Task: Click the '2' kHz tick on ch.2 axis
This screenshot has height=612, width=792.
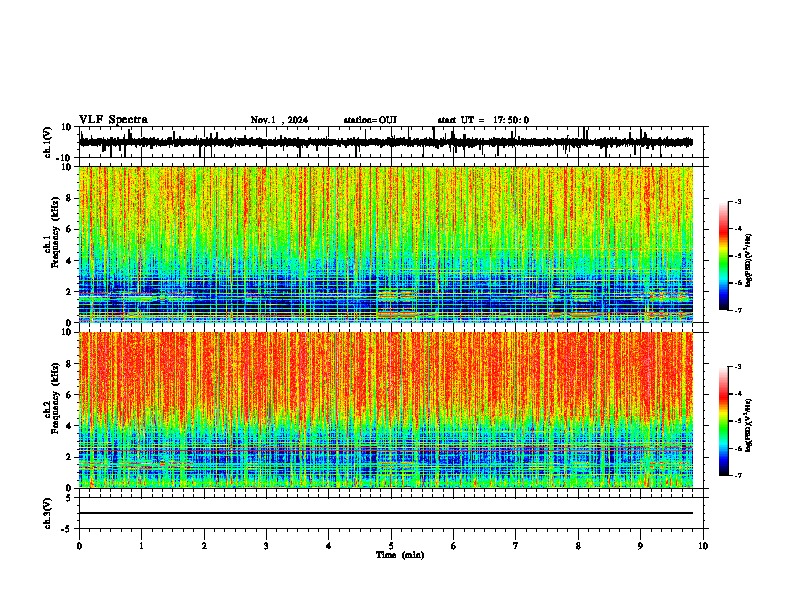Action: coord(69,456)
